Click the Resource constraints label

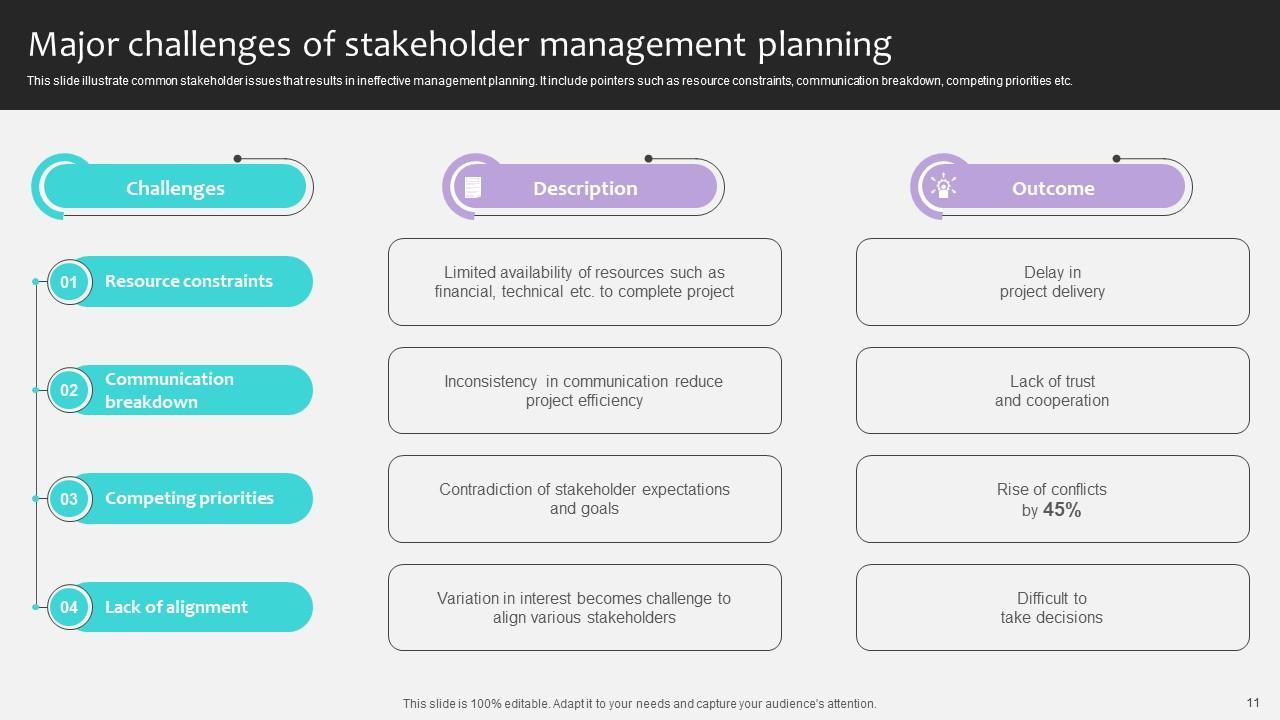189,281
